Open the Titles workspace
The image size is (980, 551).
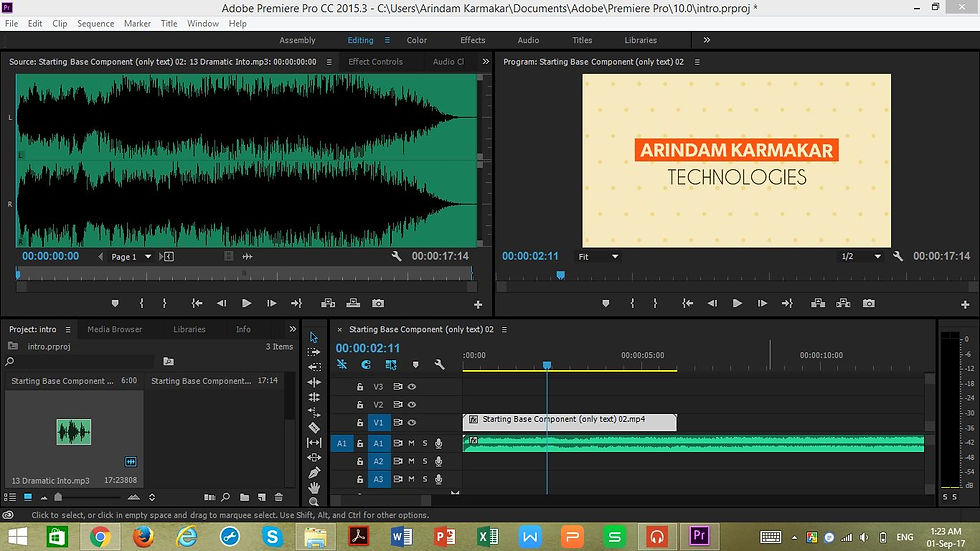click(x=582, y=40)
